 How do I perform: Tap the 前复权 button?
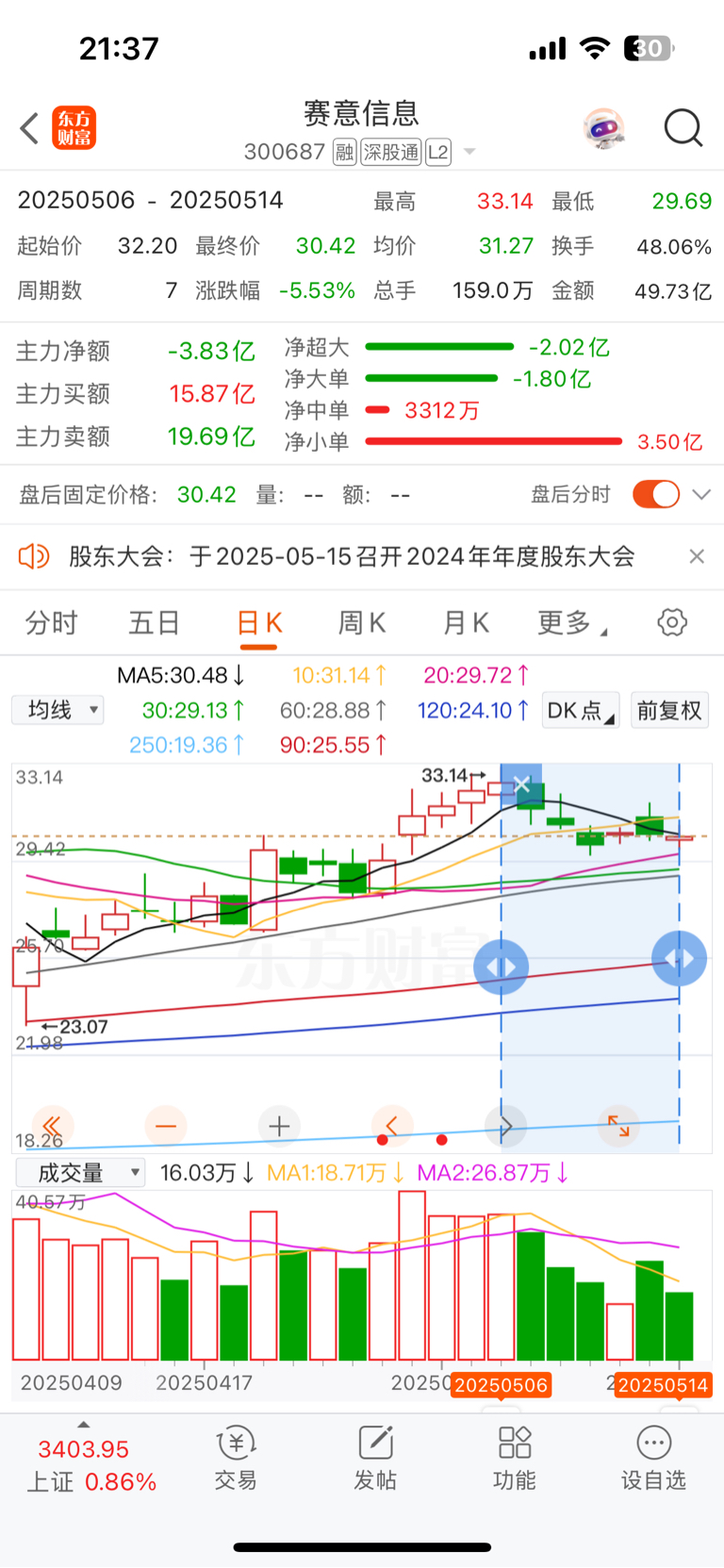tap(669, 710)
